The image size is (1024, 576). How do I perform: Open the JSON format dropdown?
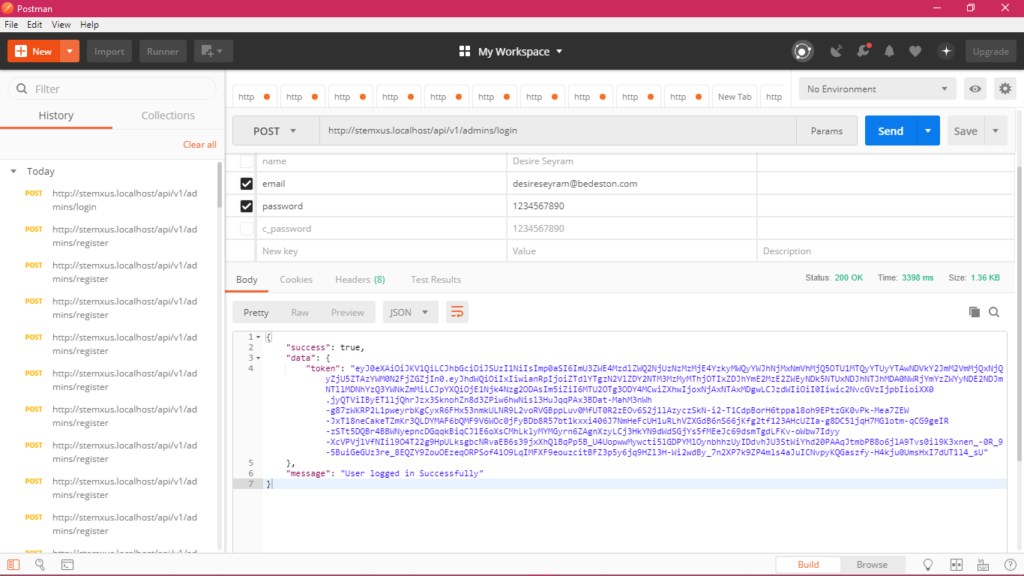pos(409,312)
